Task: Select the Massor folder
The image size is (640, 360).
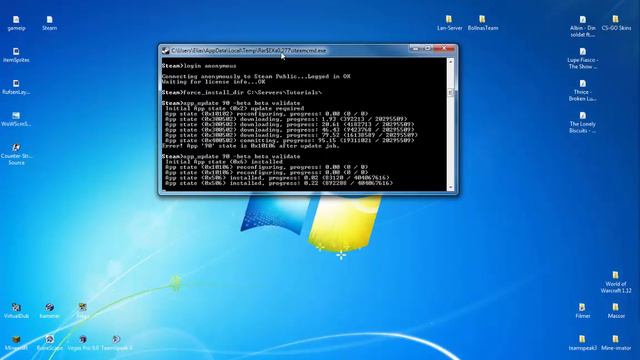Action: [x=616, y=311]
